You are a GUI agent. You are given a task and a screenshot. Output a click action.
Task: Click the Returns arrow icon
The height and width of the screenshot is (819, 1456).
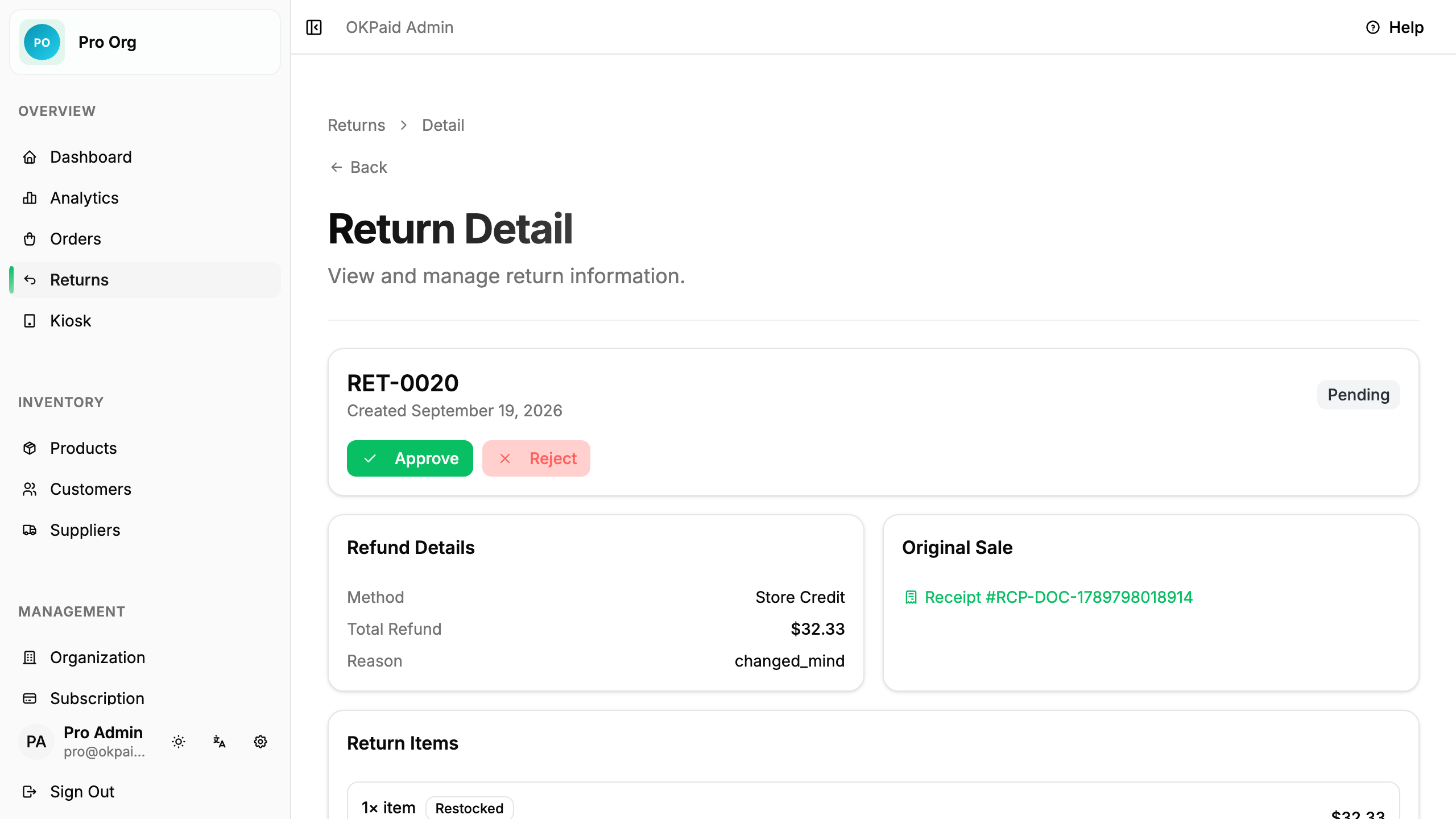(x=30, y=280)
